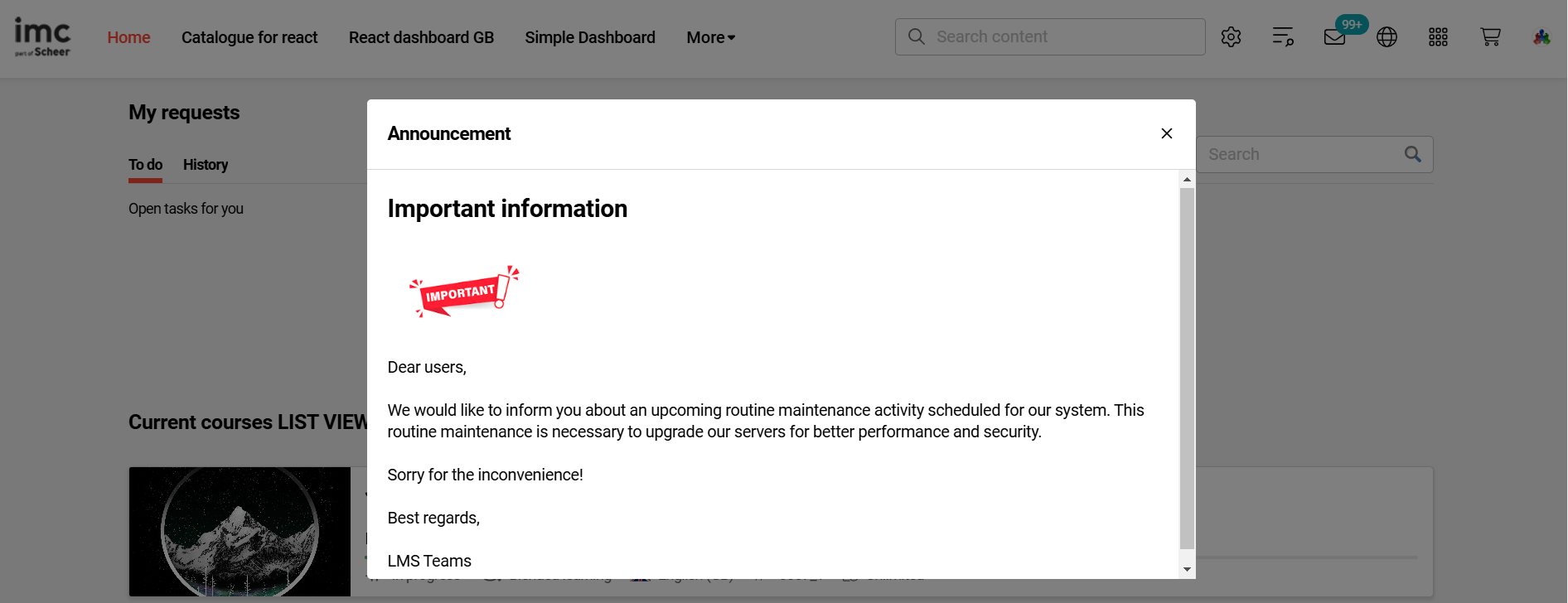The image size is (1568, 603).
Task: Navigate to Simple Dashboard
Action: click(x=590, y=37)
